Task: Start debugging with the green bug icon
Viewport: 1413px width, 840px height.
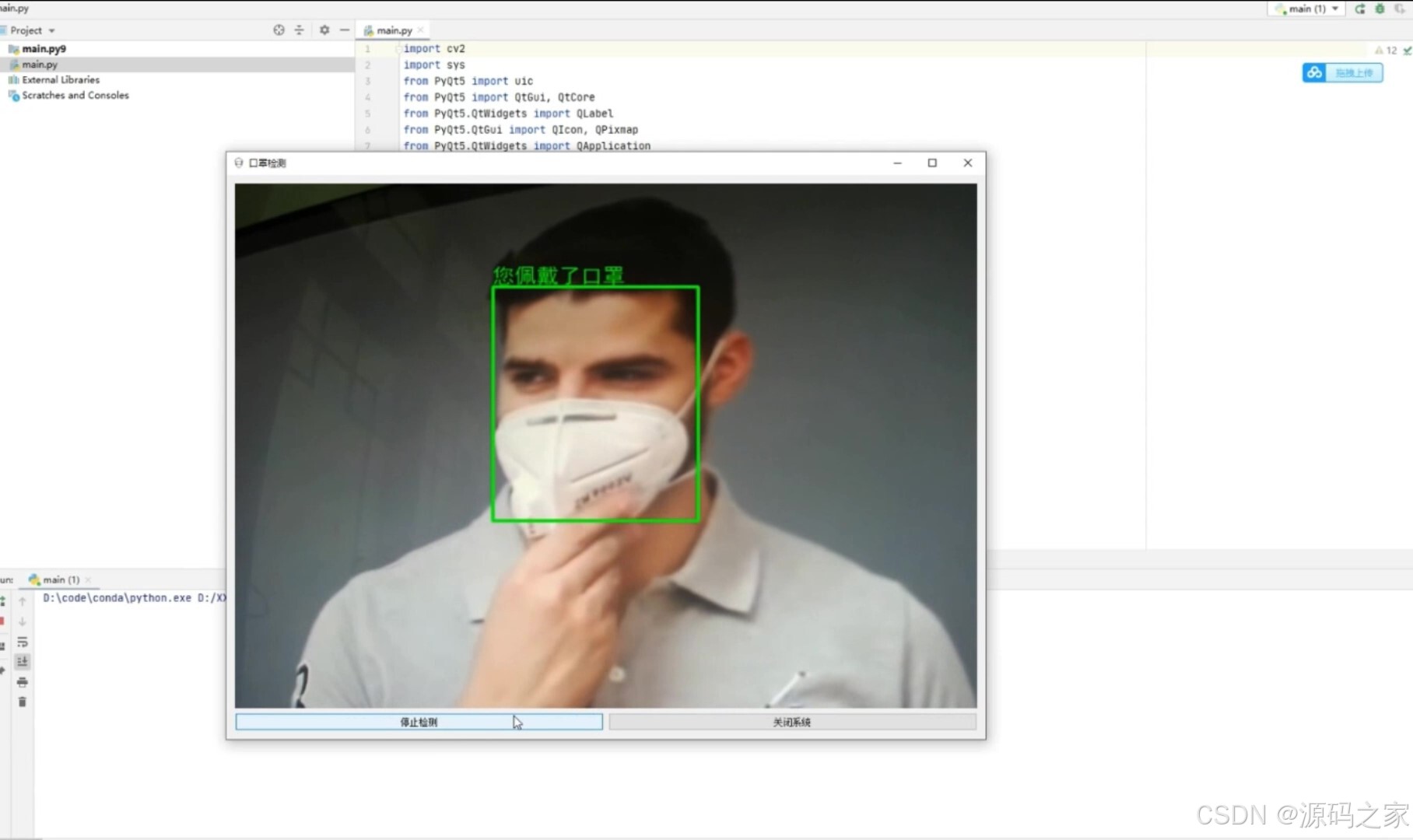Action: pos(1380,9)
